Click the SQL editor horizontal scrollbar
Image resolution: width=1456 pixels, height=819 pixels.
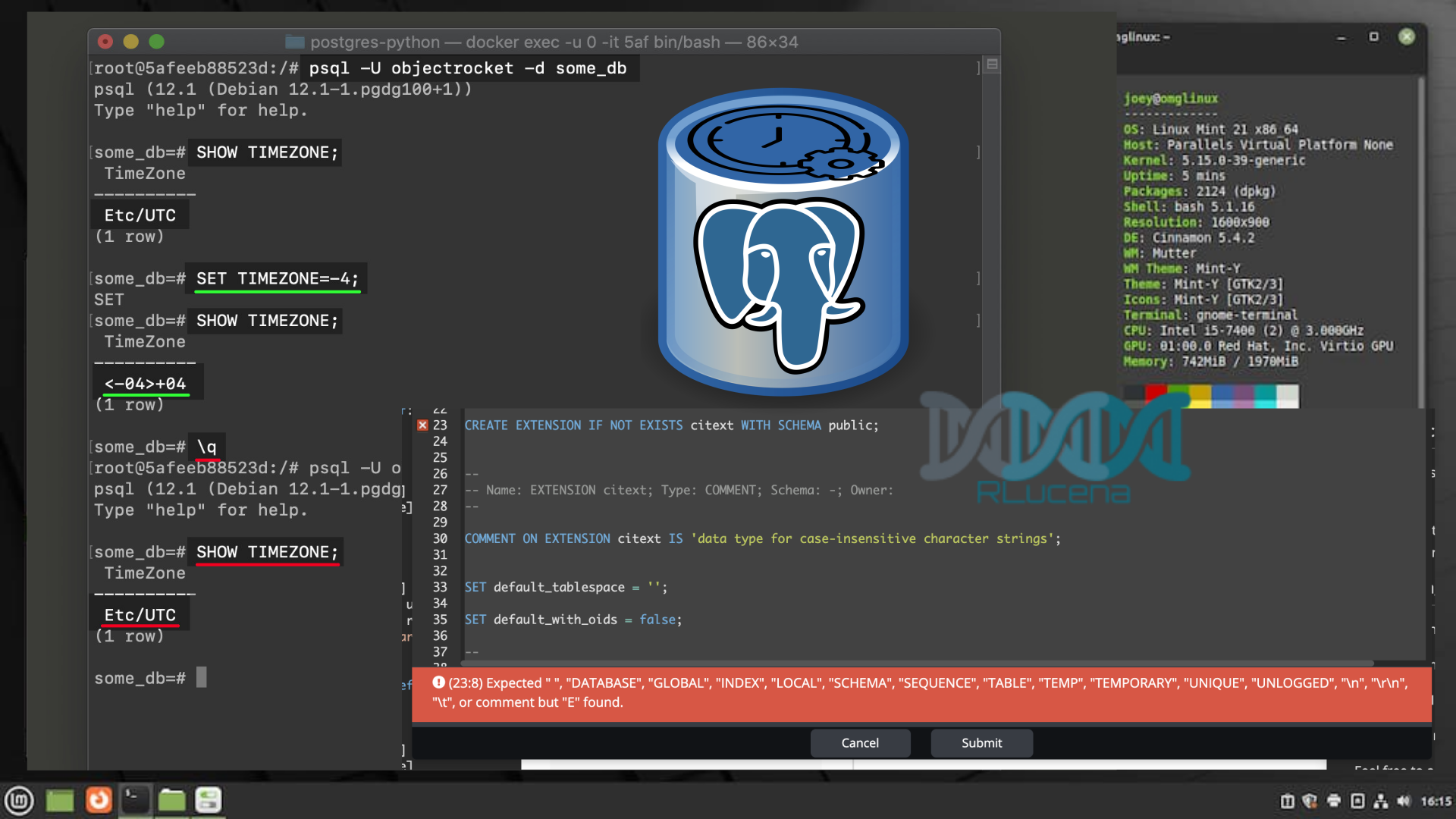pos(918,663)
